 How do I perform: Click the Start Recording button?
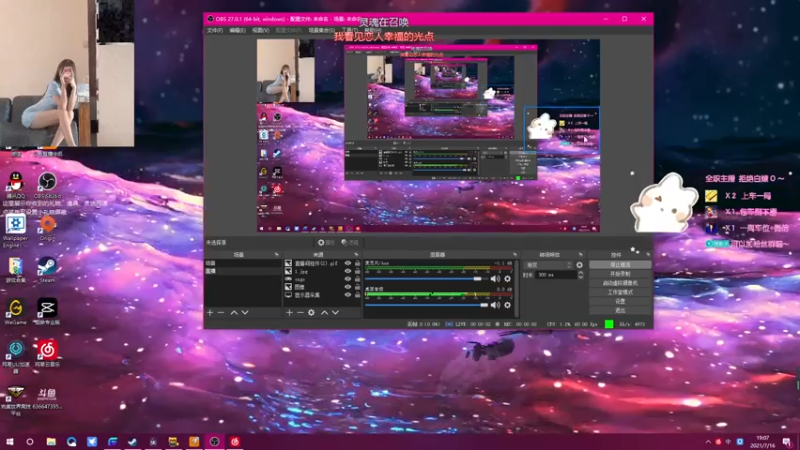620,274
